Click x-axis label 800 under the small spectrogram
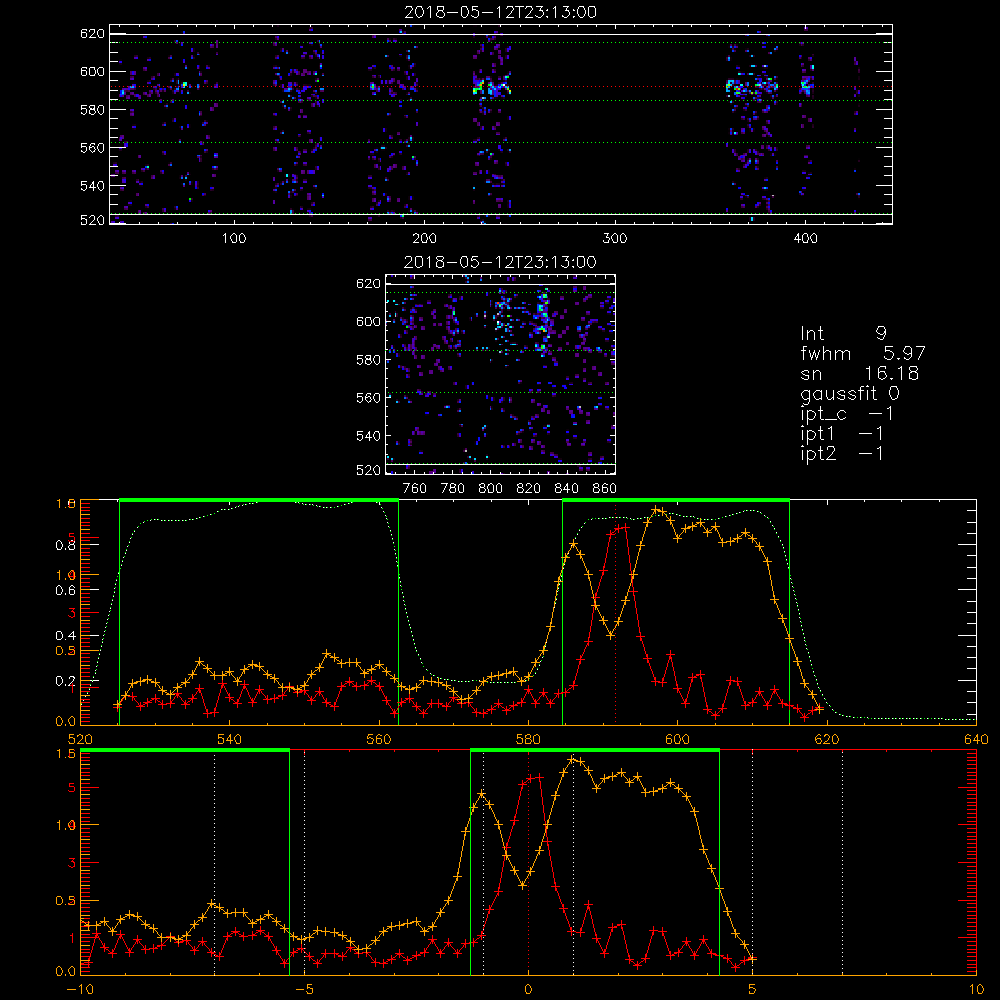The image size is (1000, 1000). [490, 489]
